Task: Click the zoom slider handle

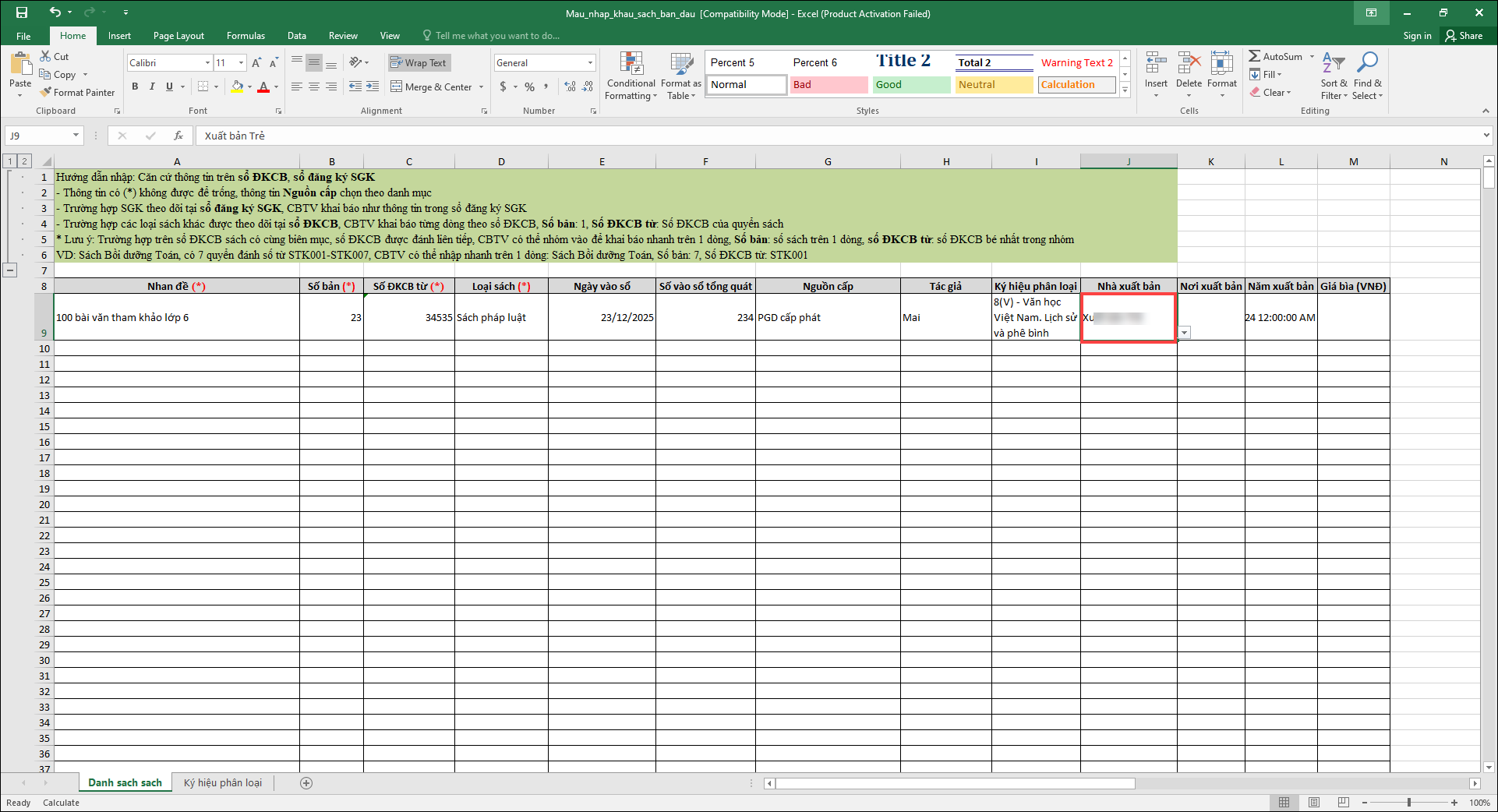Action: (1408, 803)
